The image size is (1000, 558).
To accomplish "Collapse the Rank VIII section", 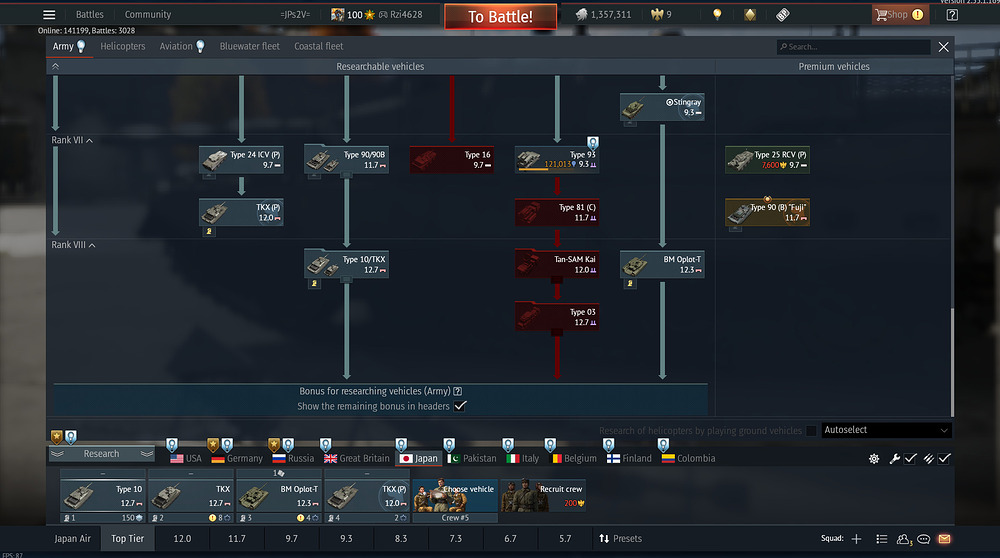I will tap(92, 245).
